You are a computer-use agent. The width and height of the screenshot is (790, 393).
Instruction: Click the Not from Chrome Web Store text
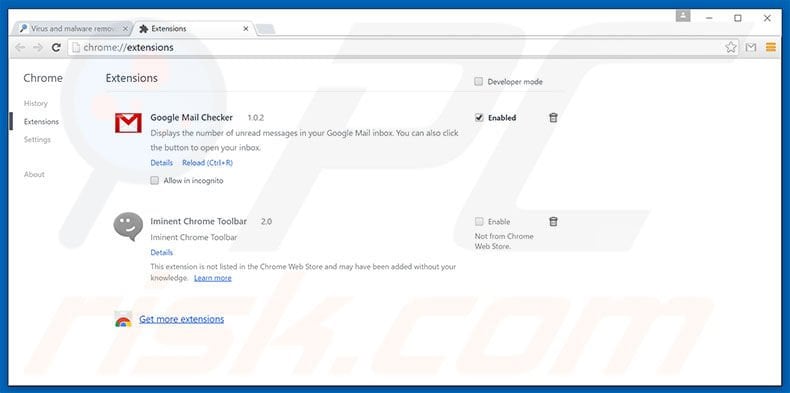coord(504,241)
